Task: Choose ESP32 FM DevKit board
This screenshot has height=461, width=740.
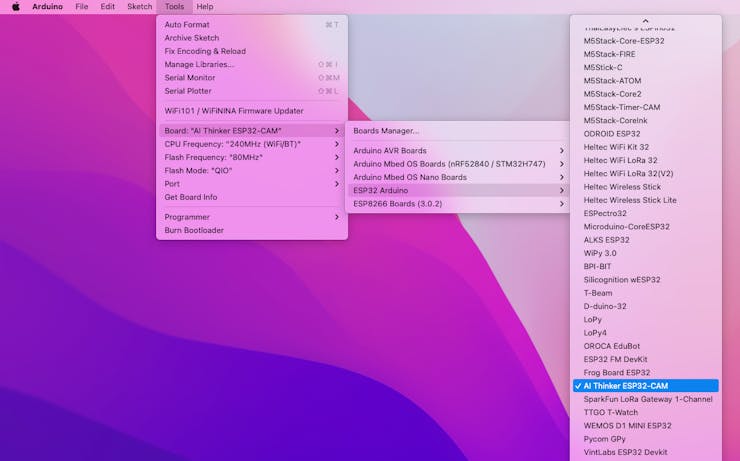Action: [x=646, y=359]
